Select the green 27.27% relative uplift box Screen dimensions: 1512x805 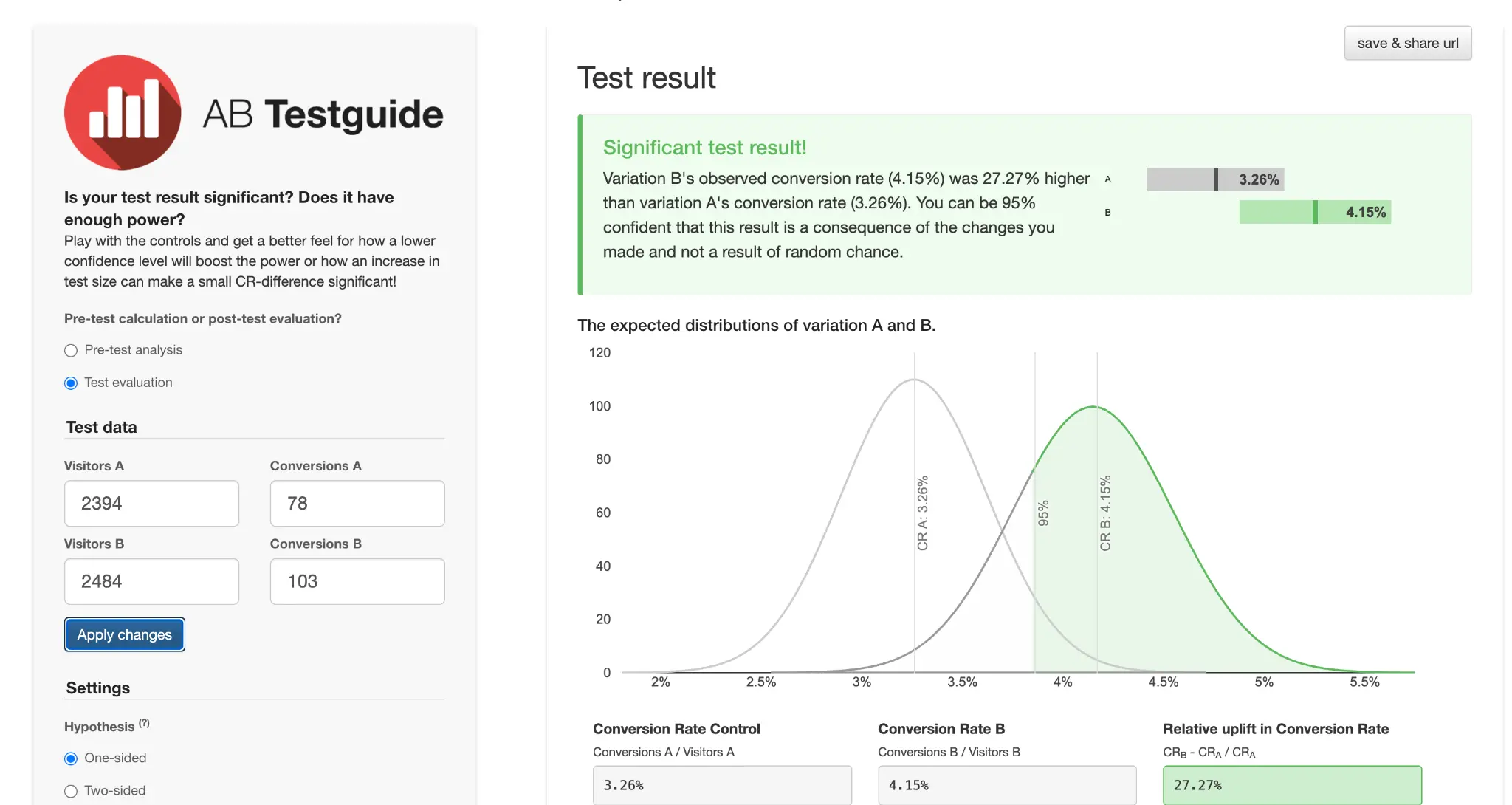[1292, 785]
